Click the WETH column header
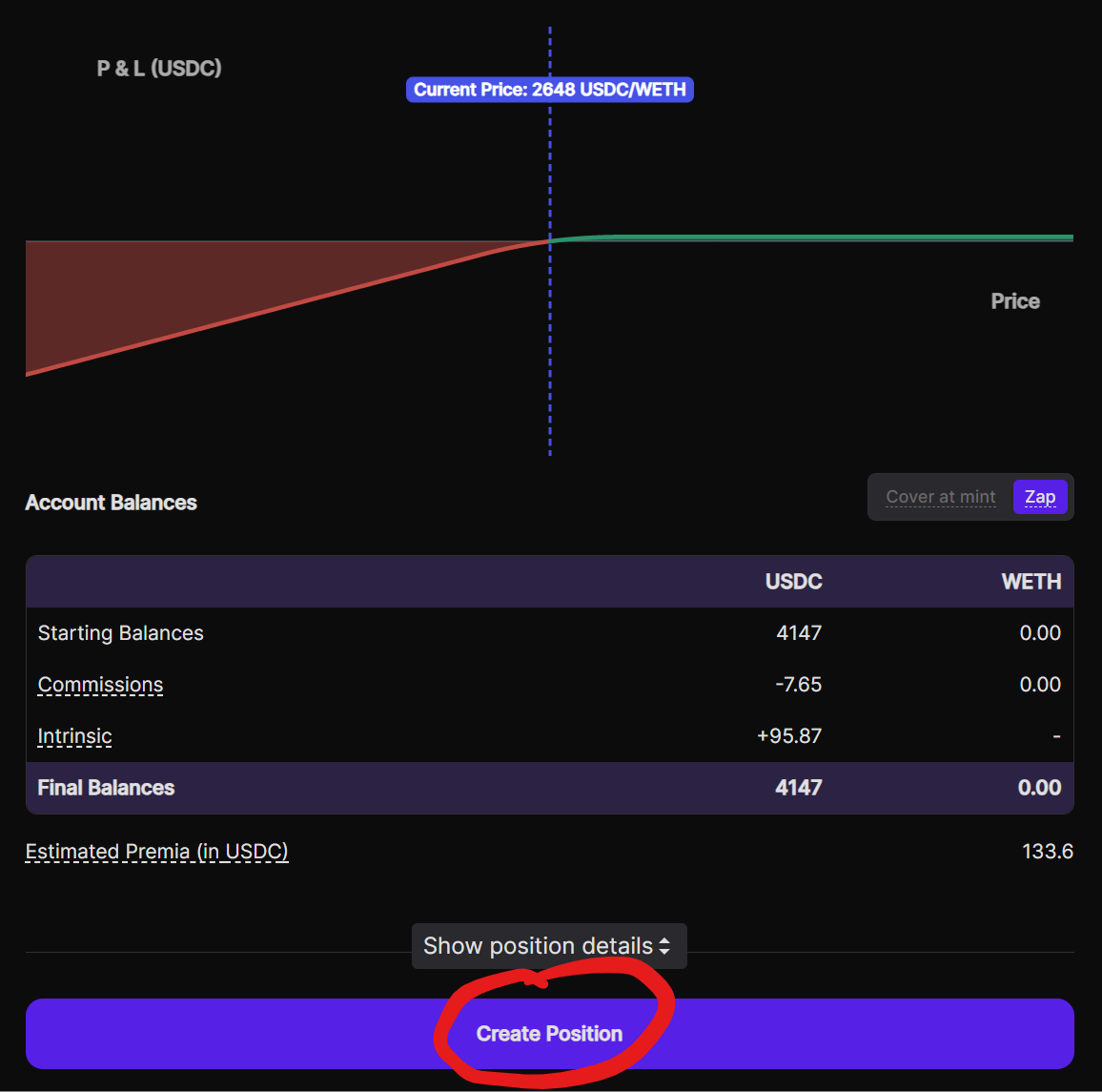 click(1031, 582)
